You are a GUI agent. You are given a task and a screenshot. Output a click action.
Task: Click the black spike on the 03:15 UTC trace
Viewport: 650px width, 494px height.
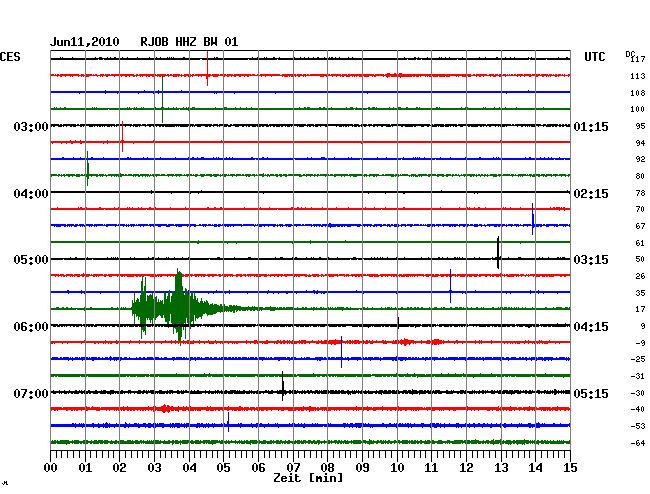498,253
